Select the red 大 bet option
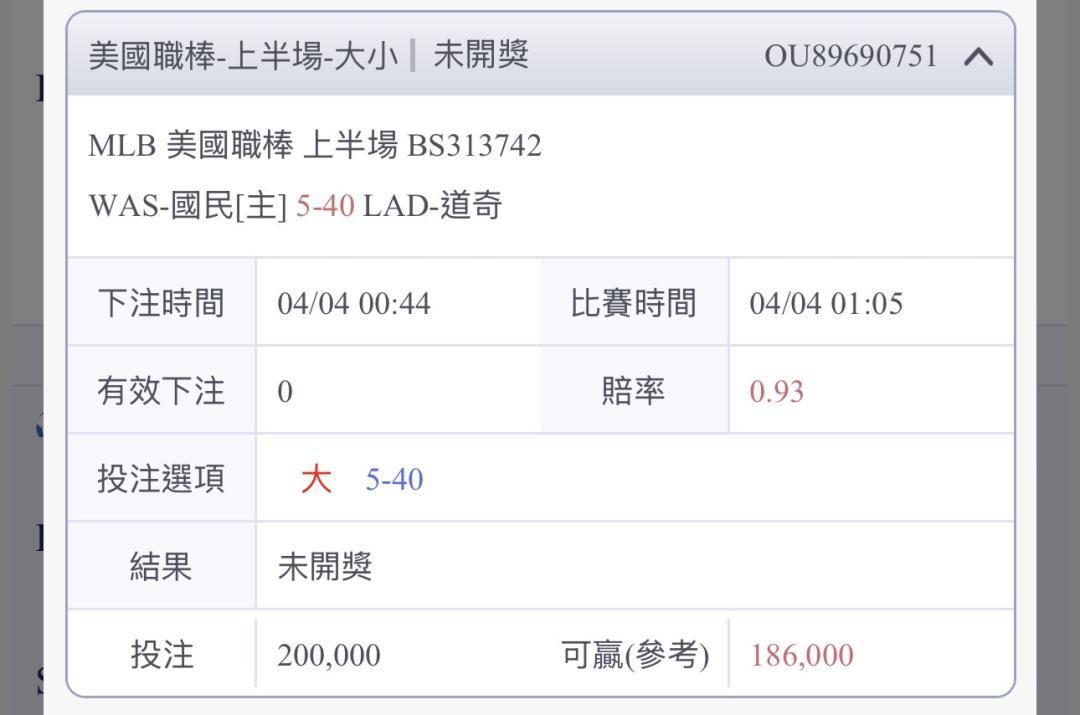The height and width of the screenshot is (715, 1080). click(x=316, y=480)
